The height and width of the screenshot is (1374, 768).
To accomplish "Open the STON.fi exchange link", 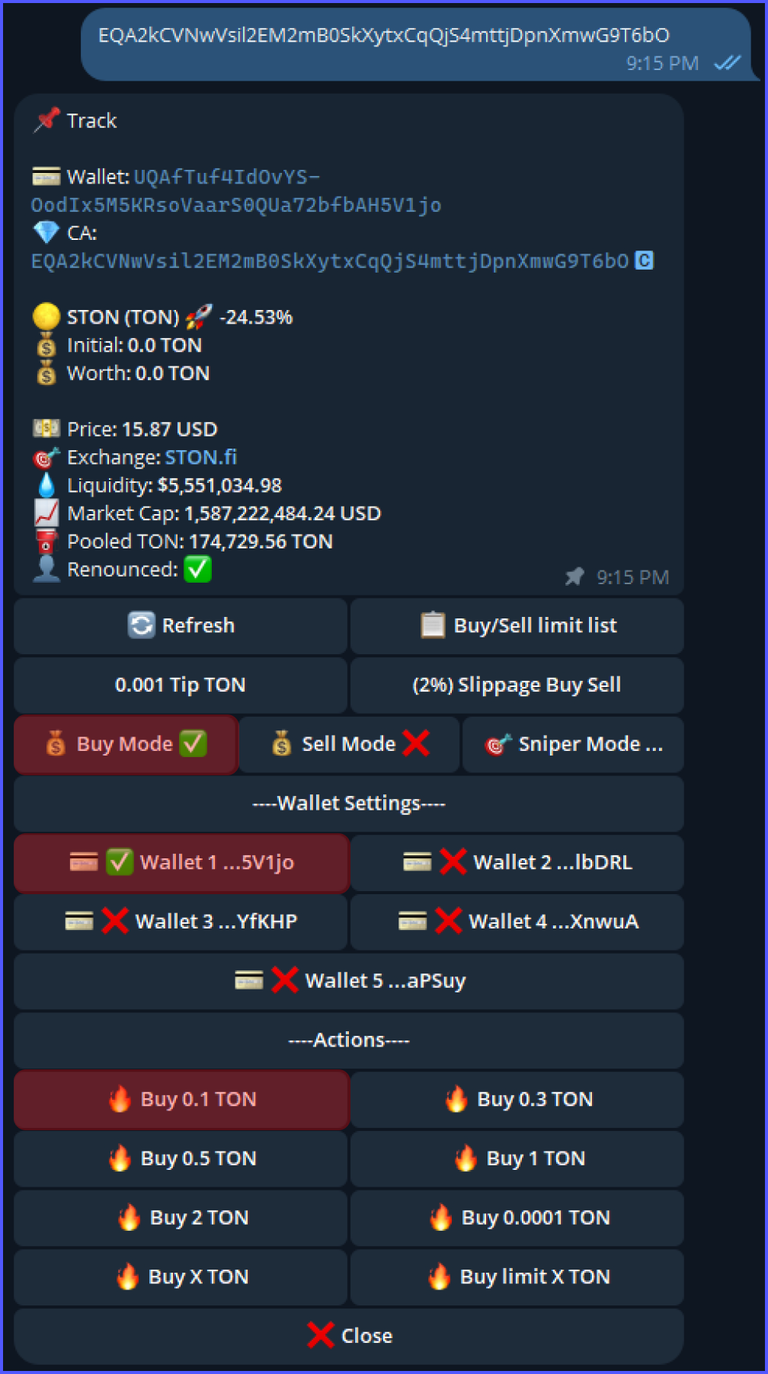I will tap(201, 457).
